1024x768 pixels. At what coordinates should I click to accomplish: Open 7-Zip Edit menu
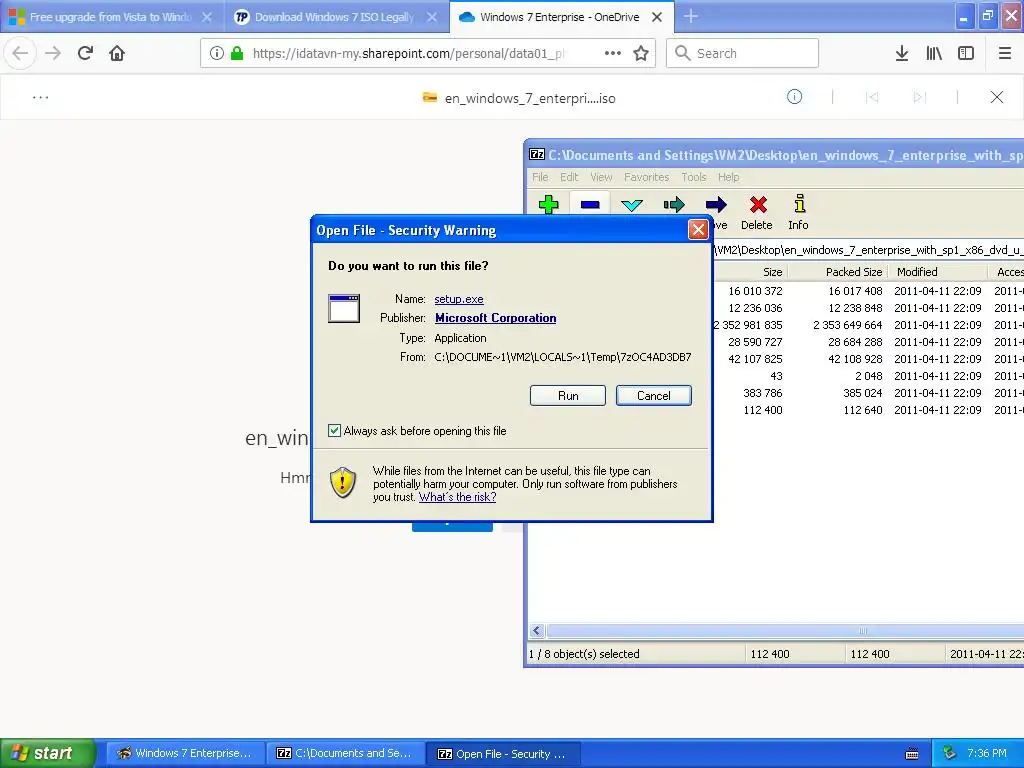pos(569,177)
